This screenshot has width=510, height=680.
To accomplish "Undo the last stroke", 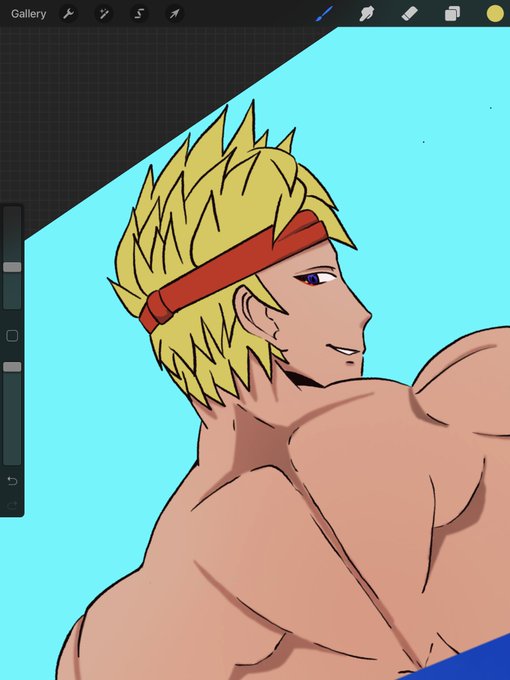I will pyautogui.click(x=12, y=481).
